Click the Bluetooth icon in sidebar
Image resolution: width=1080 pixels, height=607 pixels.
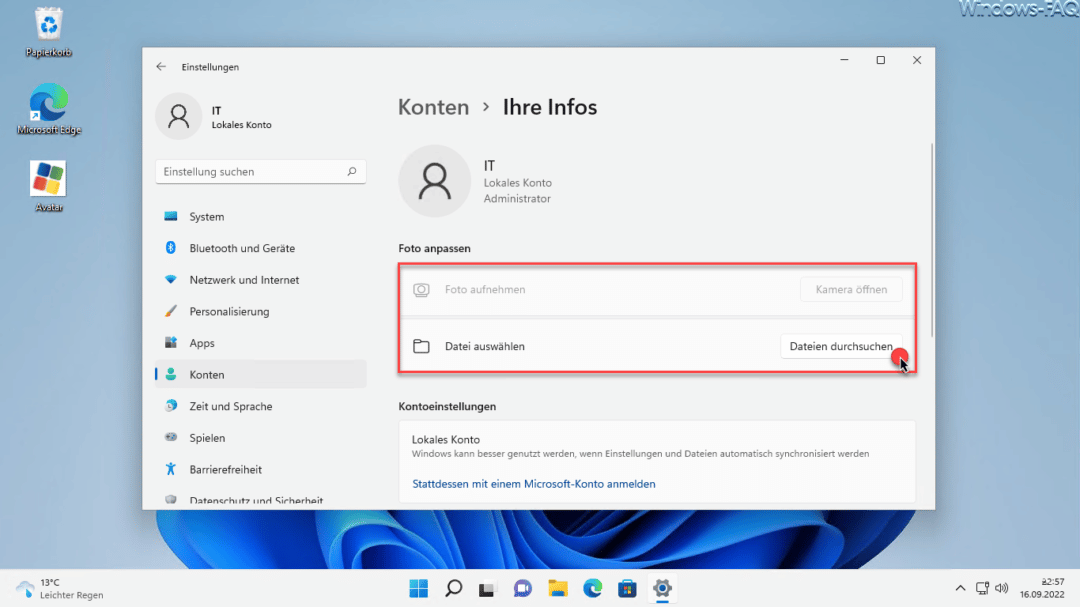[171, 248]
